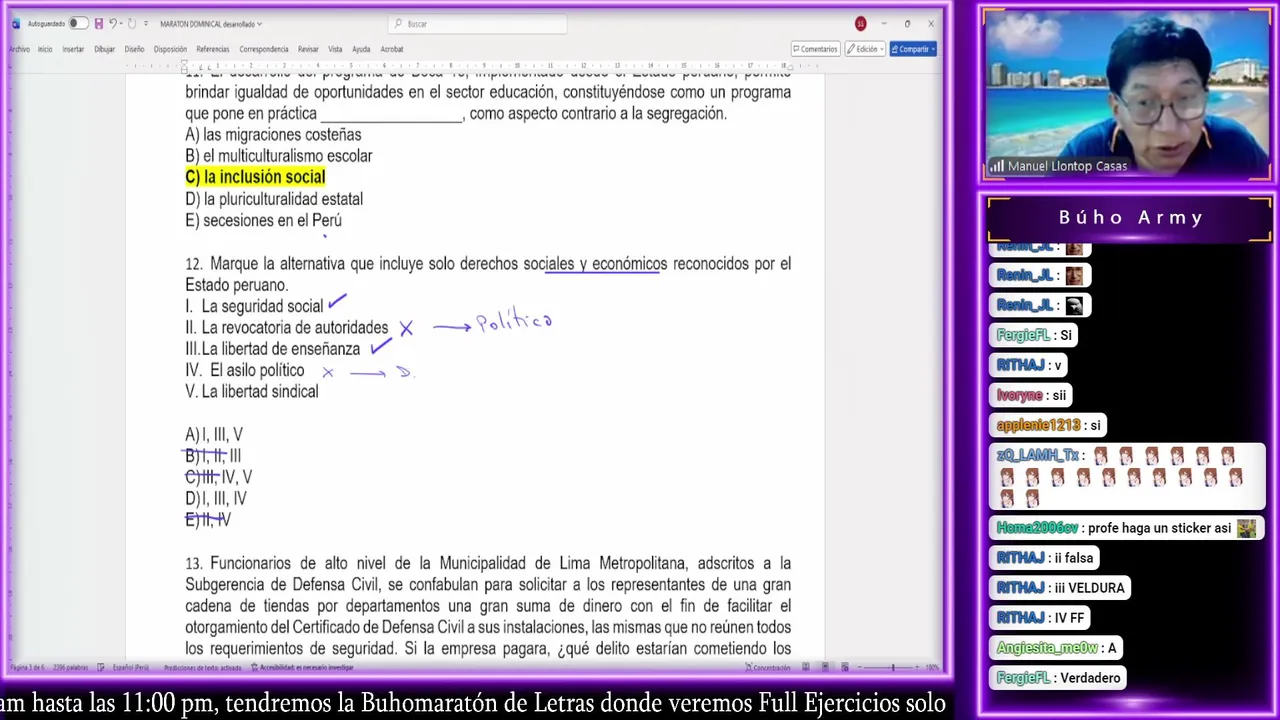The width and height of the screenshot is (1280, 720).
Task: Open the undo history dropdown arrow
Action: pos(121,24)
